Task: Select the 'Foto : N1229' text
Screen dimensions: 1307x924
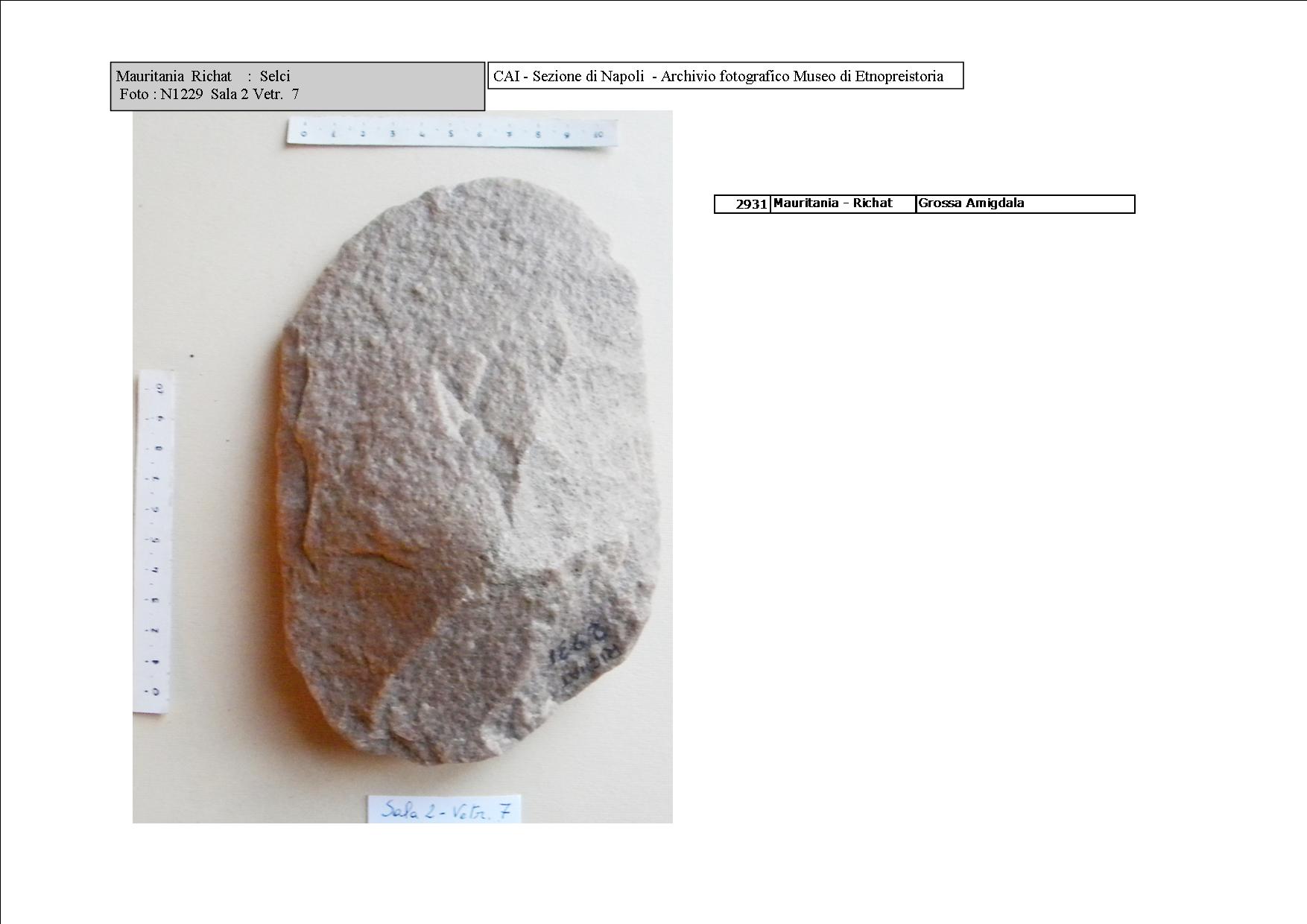Action: (x=161, y=95)
